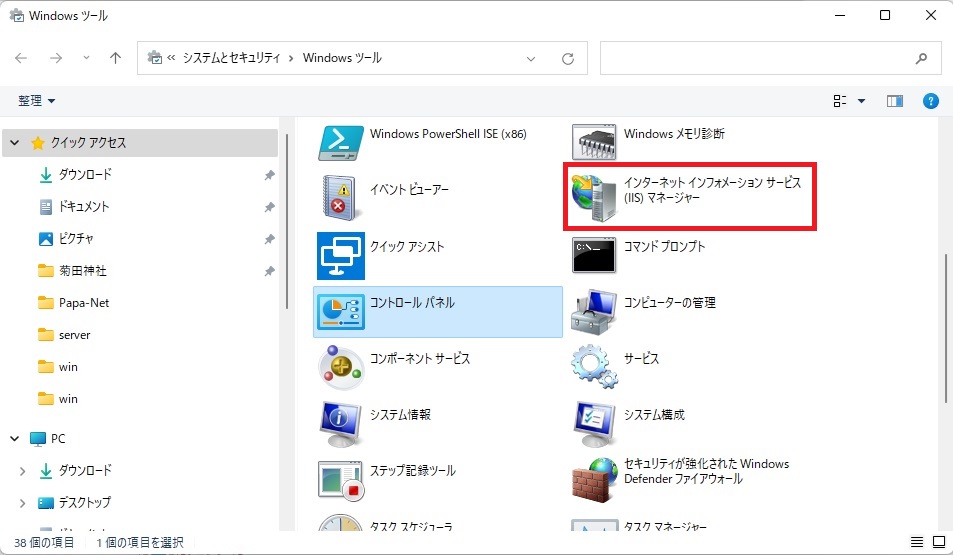Image resolution: width=953 pixels, height=555 pixels.
Task: Select ダウンロード in Quick Access
Action: pyautogui.click(x=85, y=175)
